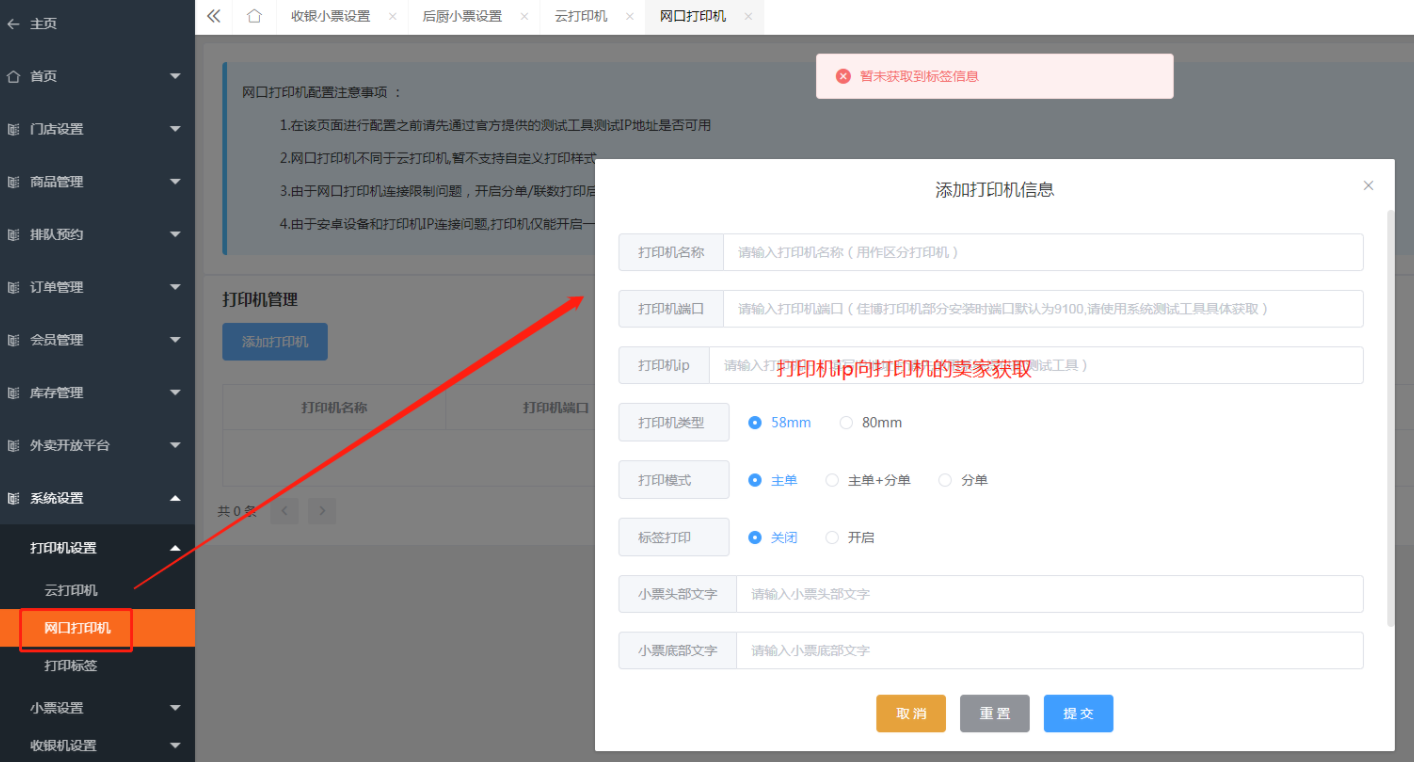This screenshot has width=1414, height=762.
Task: Click the 添加打印机 button
Action: (275, 342)
